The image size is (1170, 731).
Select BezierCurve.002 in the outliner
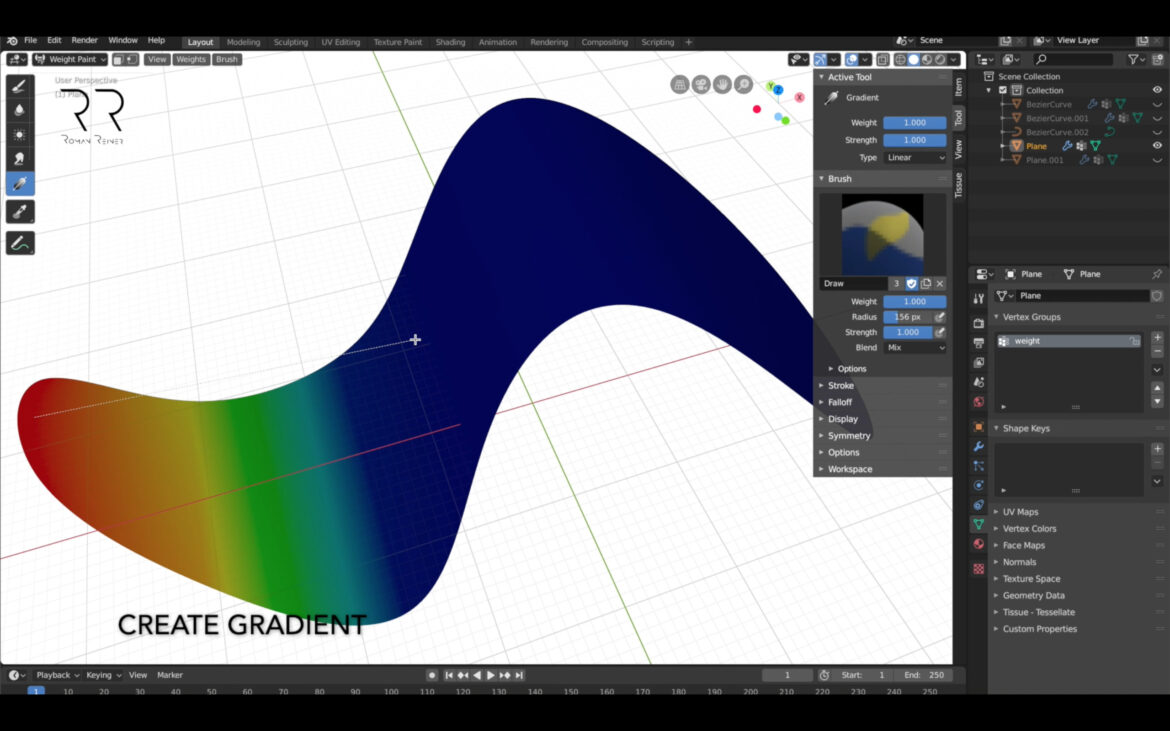(1055, 131)
